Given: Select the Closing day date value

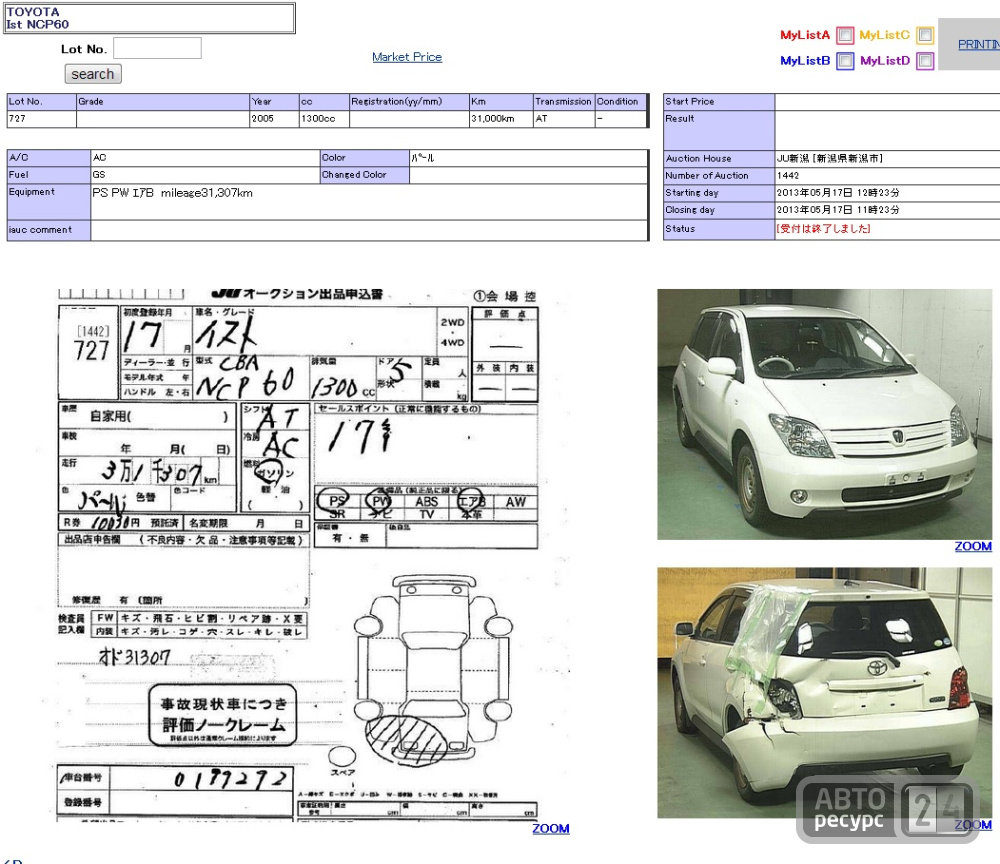Looking at the screenshot, I should [838, 210].
